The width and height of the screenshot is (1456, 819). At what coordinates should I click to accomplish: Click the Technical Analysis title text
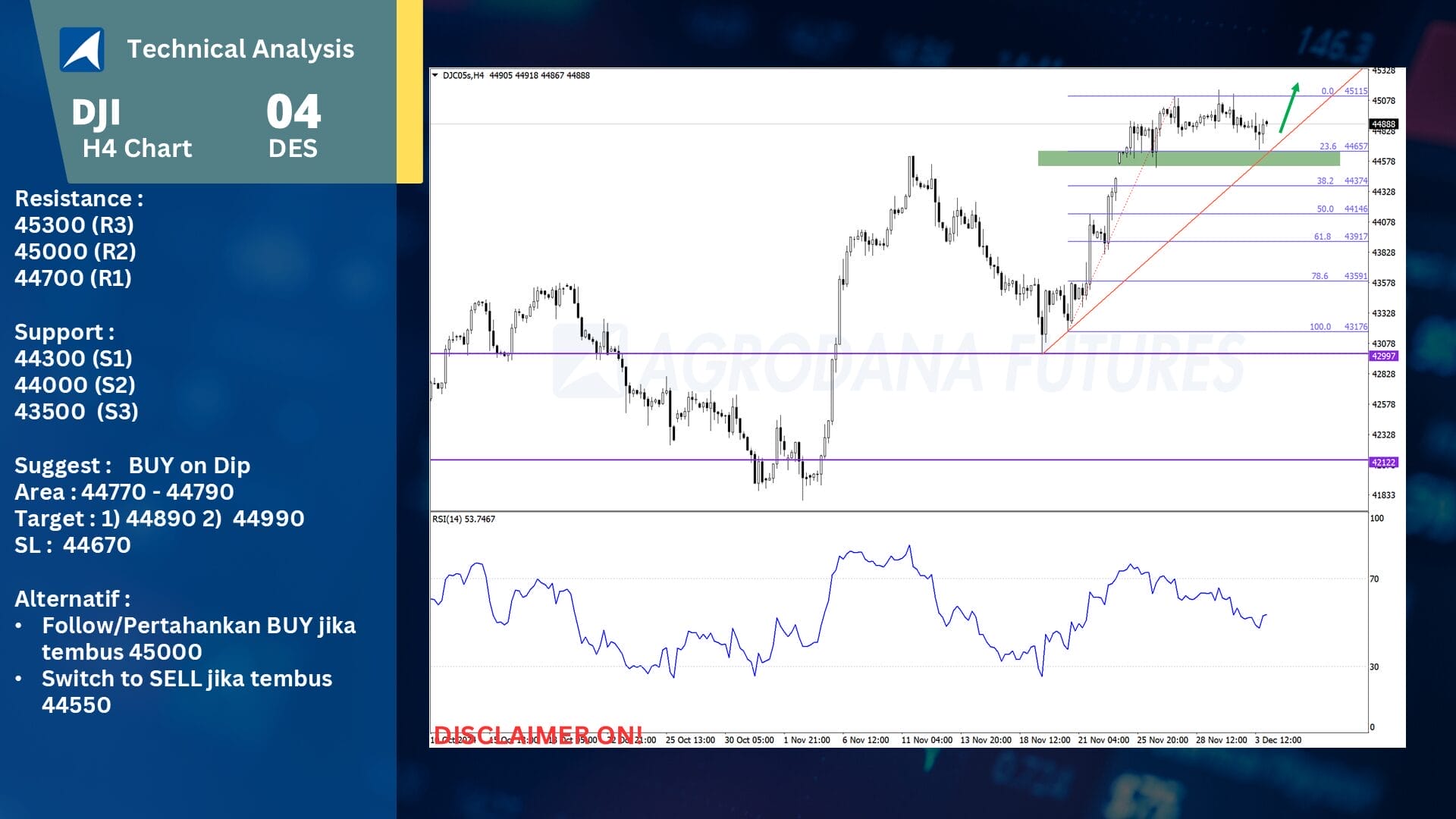click(240, 49)
